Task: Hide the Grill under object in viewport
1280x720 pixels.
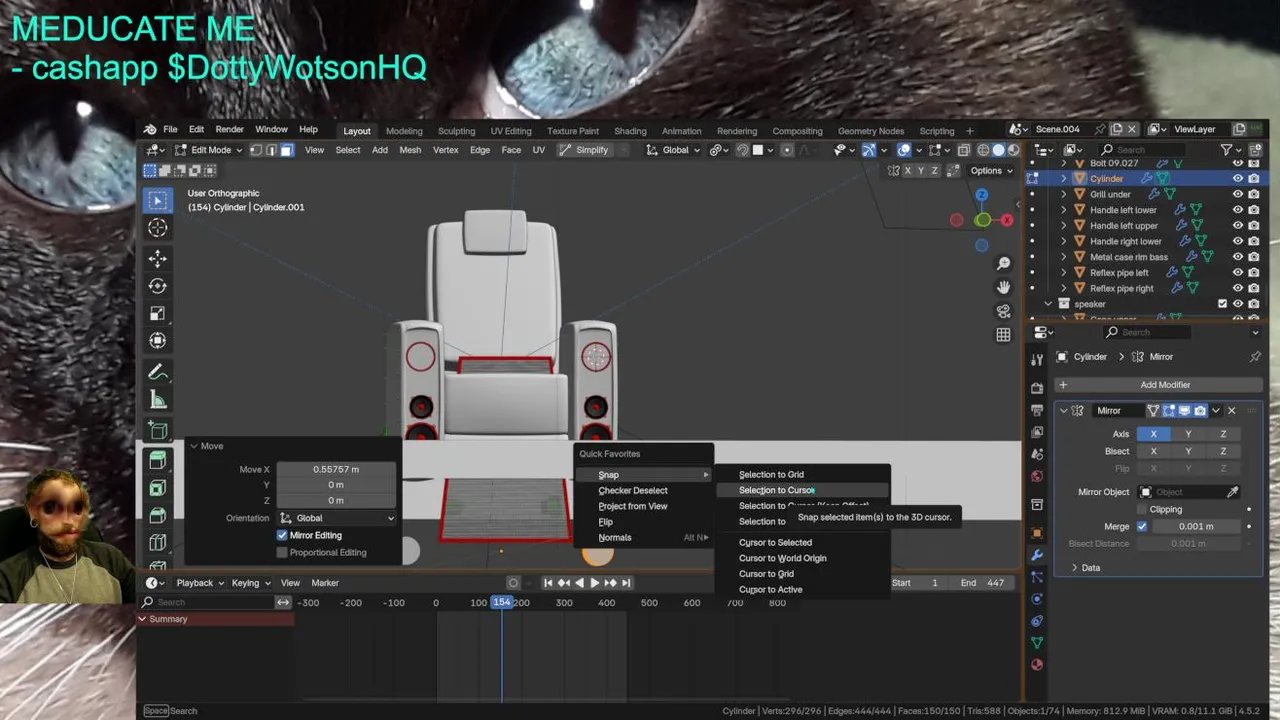Action: 1237,194
